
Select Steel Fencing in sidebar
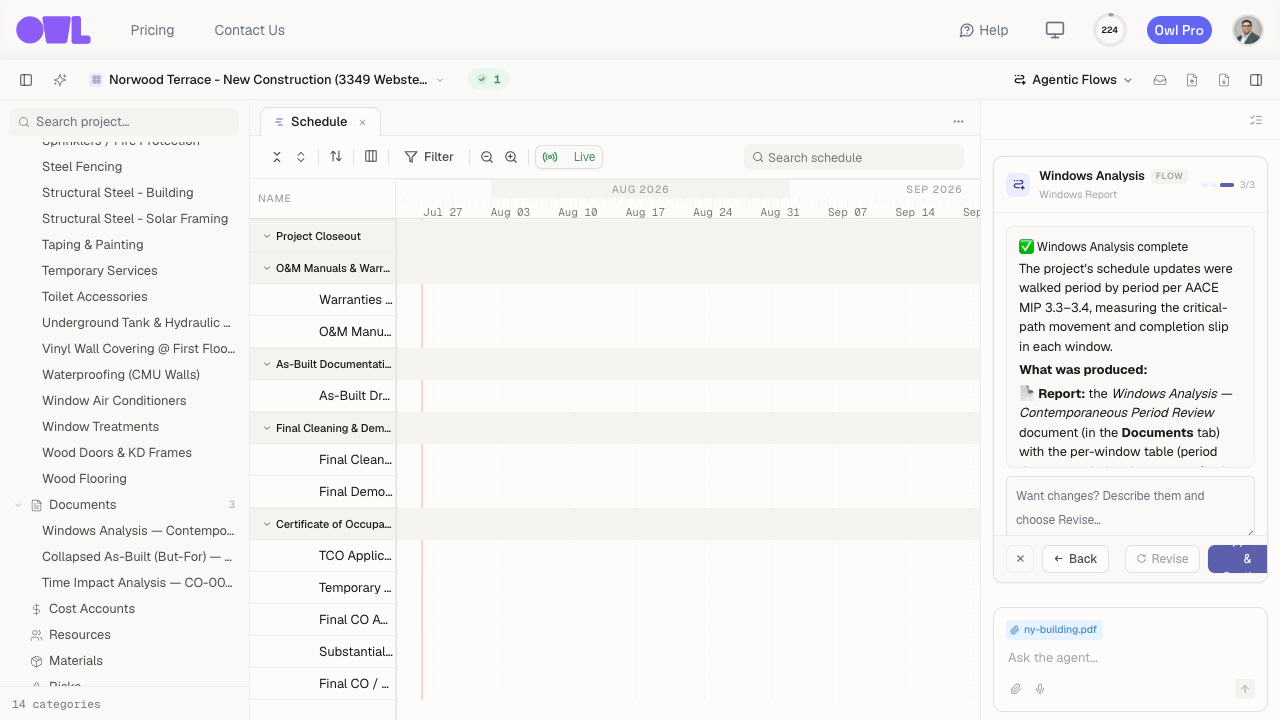click(x=82, y=167)
